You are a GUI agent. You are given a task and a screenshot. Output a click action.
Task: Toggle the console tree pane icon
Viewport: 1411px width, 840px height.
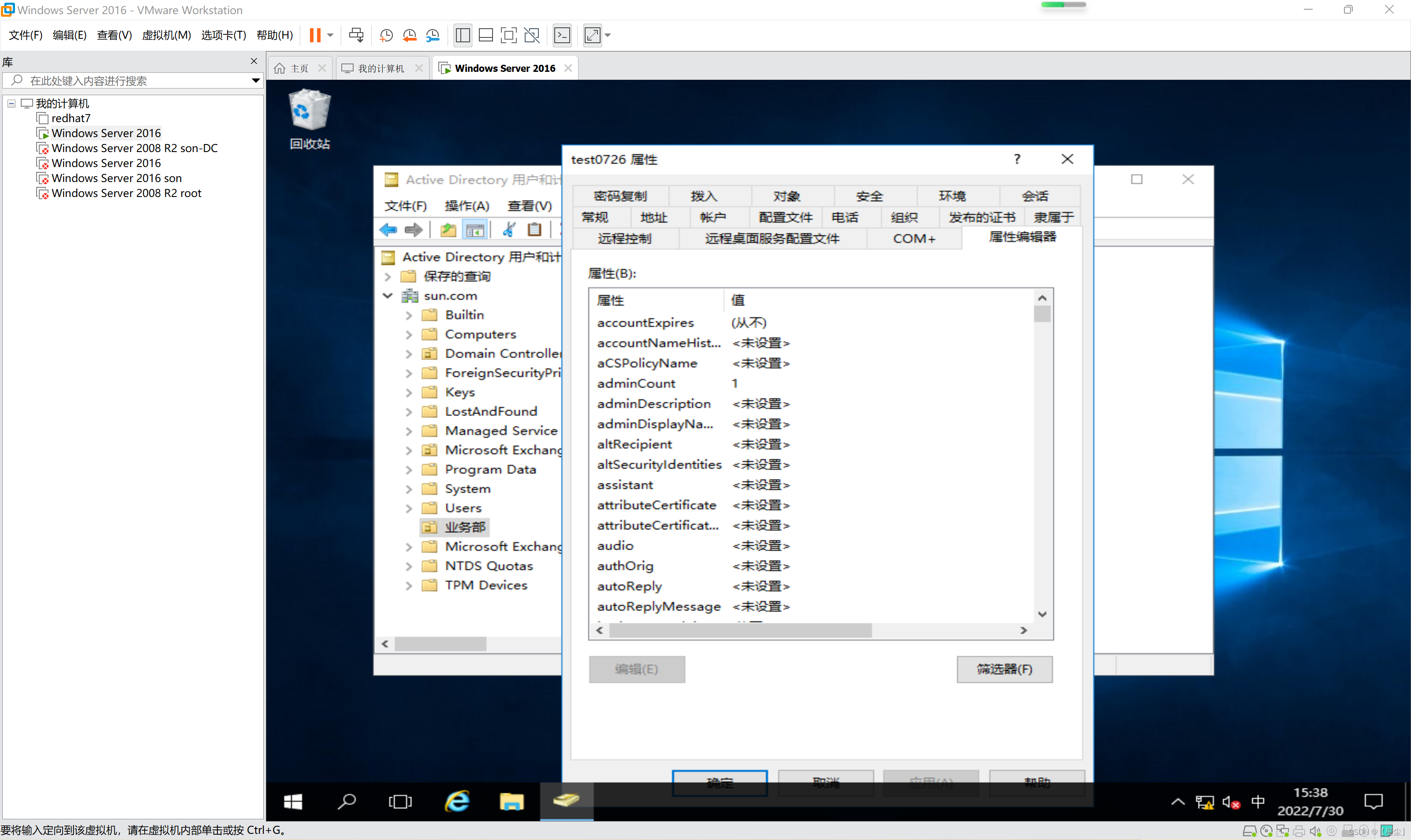474,229
